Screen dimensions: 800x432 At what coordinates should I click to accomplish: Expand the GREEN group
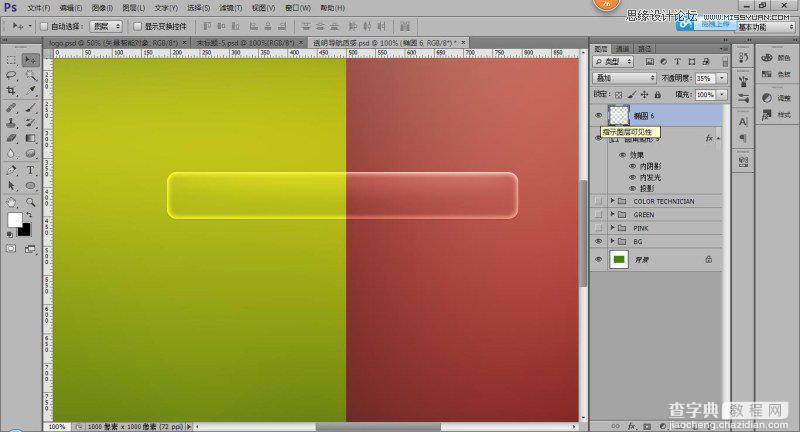(612, 215)
